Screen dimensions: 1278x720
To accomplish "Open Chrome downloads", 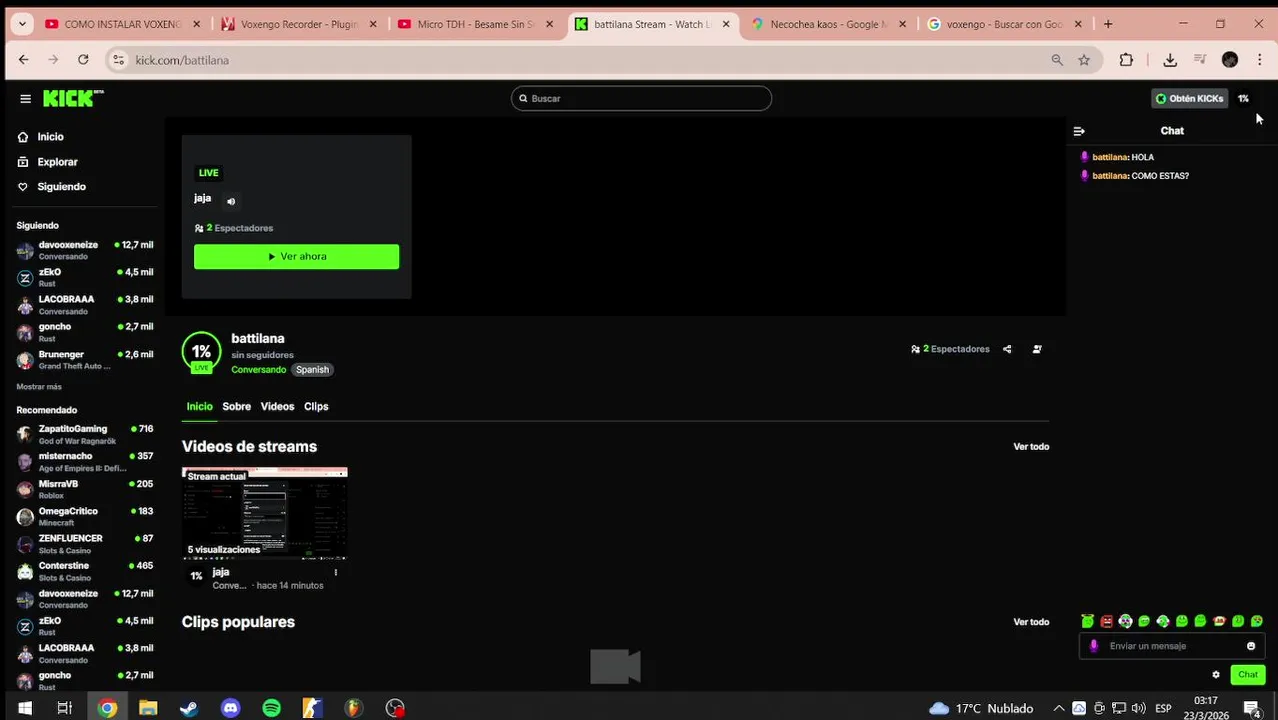I will [1170, 60].
